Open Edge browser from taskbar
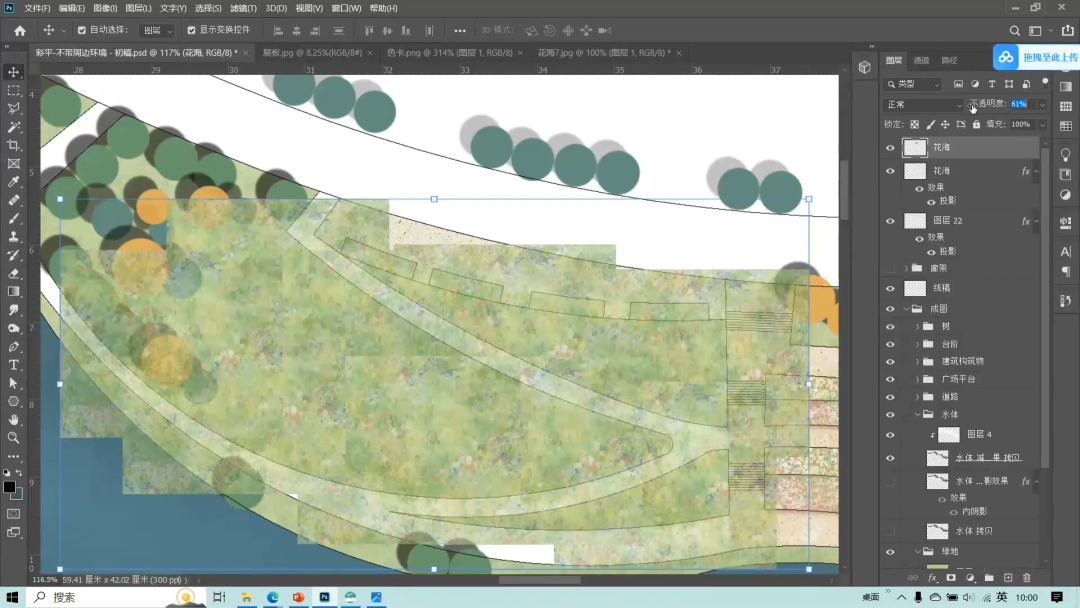 tap(272, 598)
